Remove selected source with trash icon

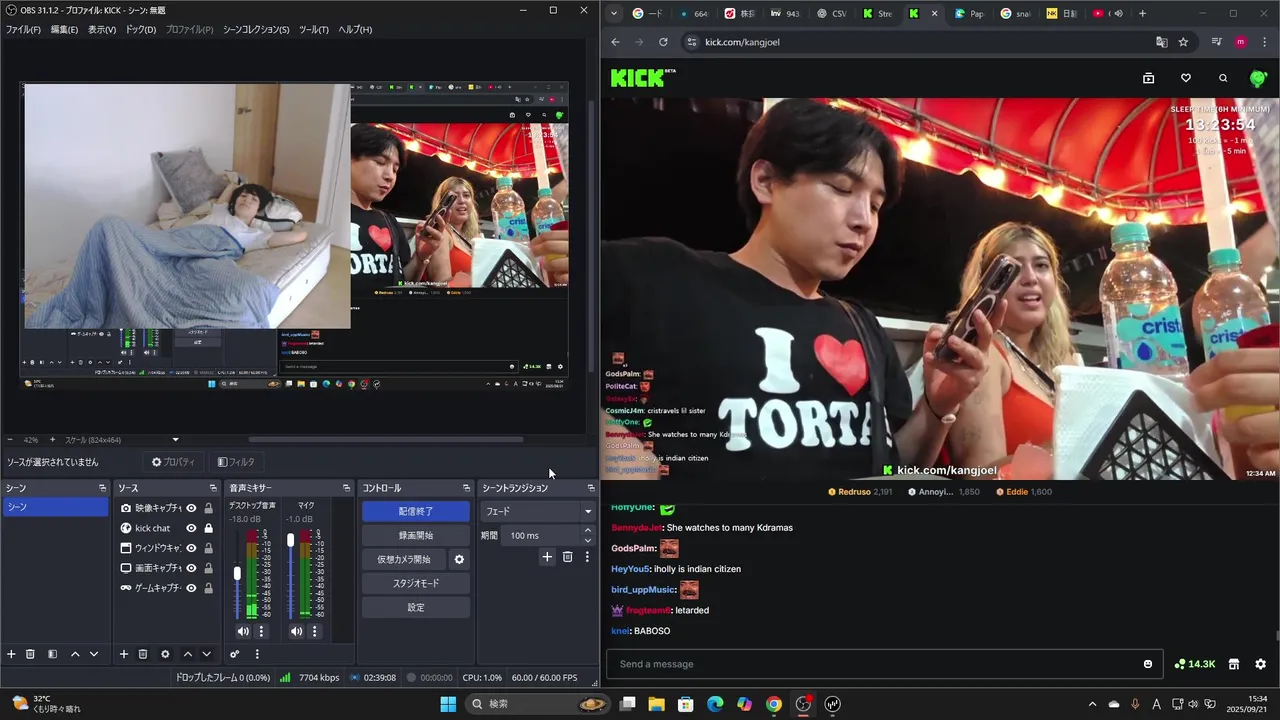coord(143,654)
